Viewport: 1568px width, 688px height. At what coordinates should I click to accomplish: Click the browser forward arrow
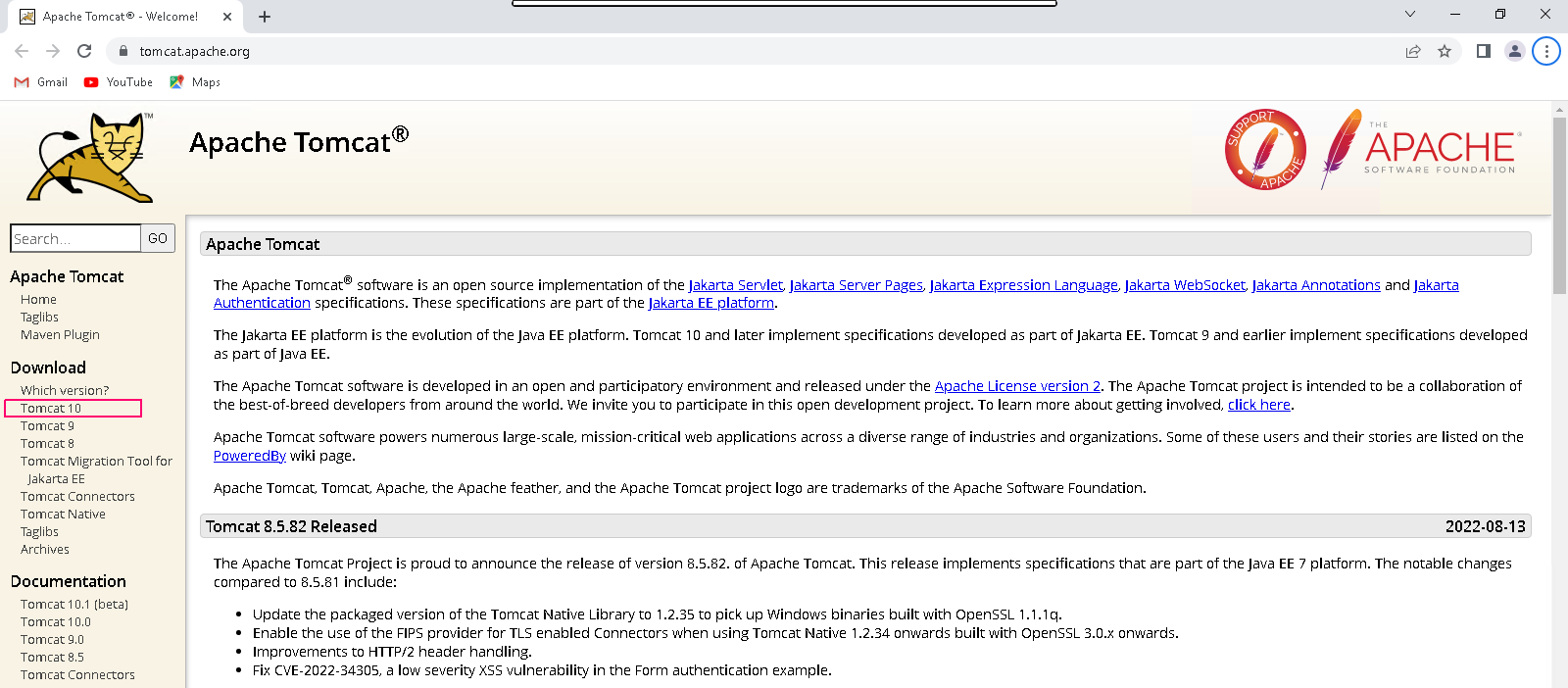(53, 51)
